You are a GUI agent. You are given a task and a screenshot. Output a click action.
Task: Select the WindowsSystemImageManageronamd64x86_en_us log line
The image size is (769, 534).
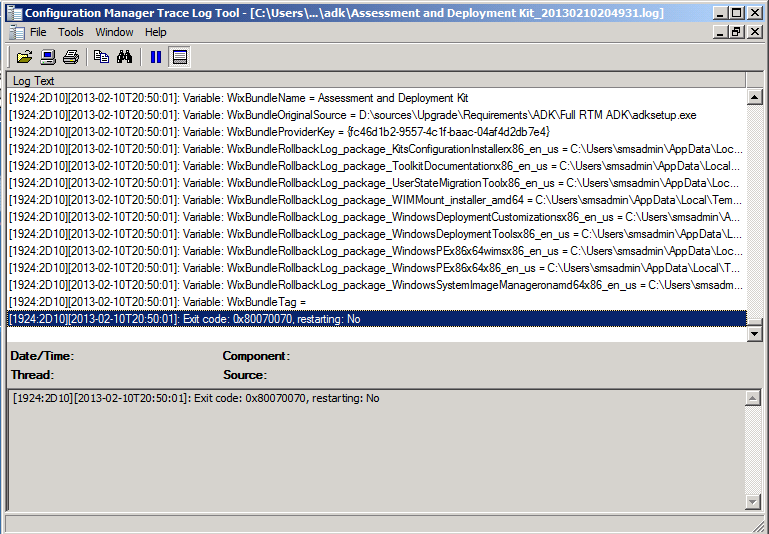pyautogui.click(x=377, y=285)
